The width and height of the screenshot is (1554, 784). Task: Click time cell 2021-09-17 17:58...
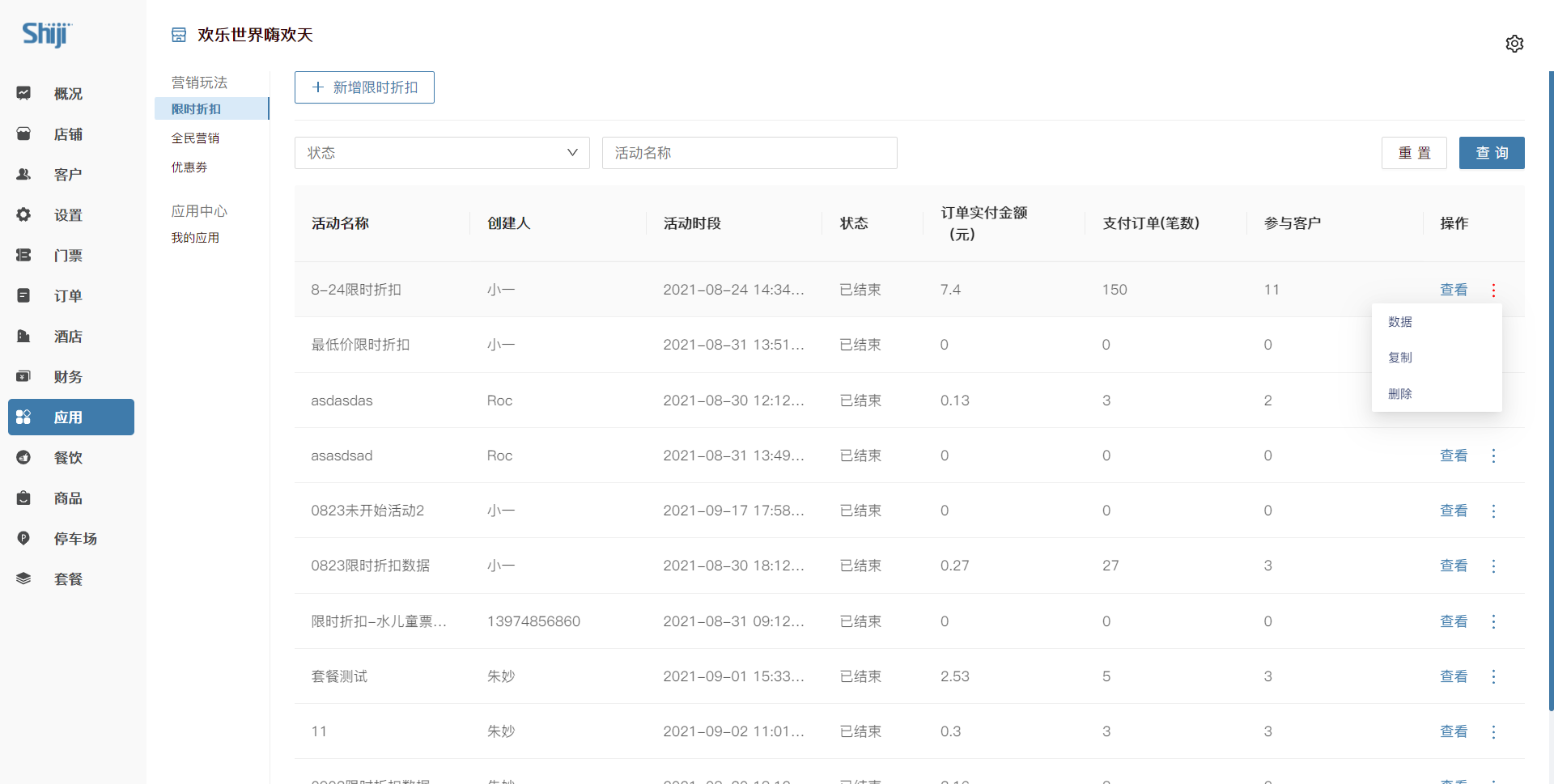click(733, 511)
